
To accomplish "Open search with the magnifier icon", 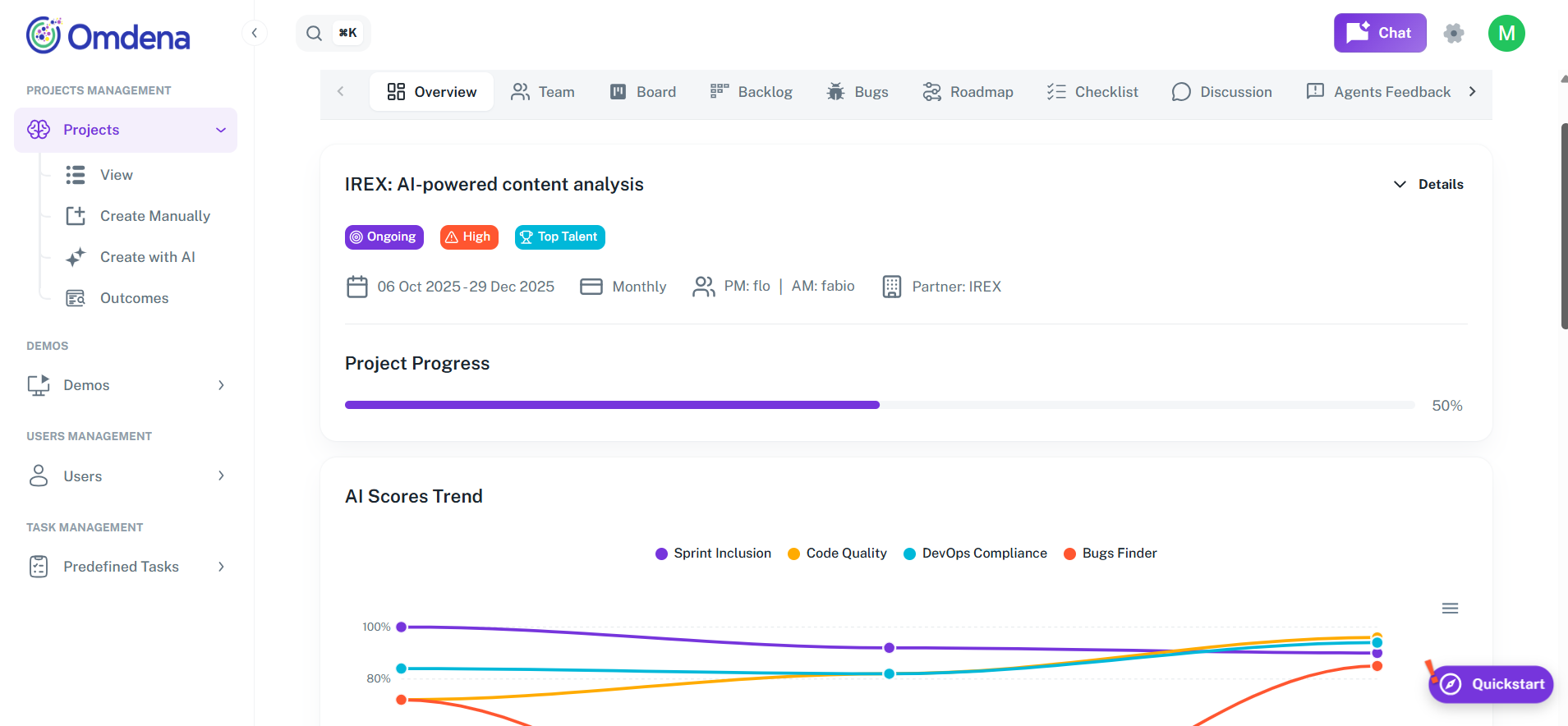I will pos(314,33).
